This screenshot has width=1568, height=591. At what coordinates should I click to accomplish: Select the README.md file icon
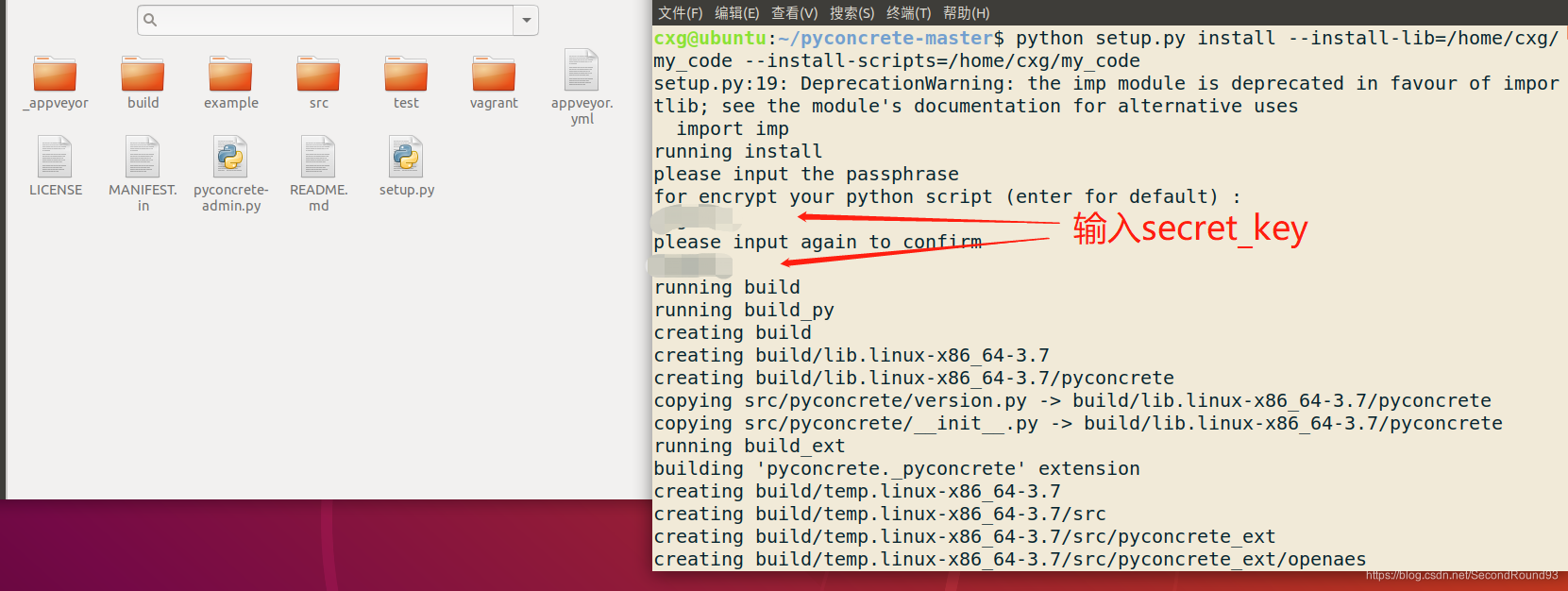318,157
